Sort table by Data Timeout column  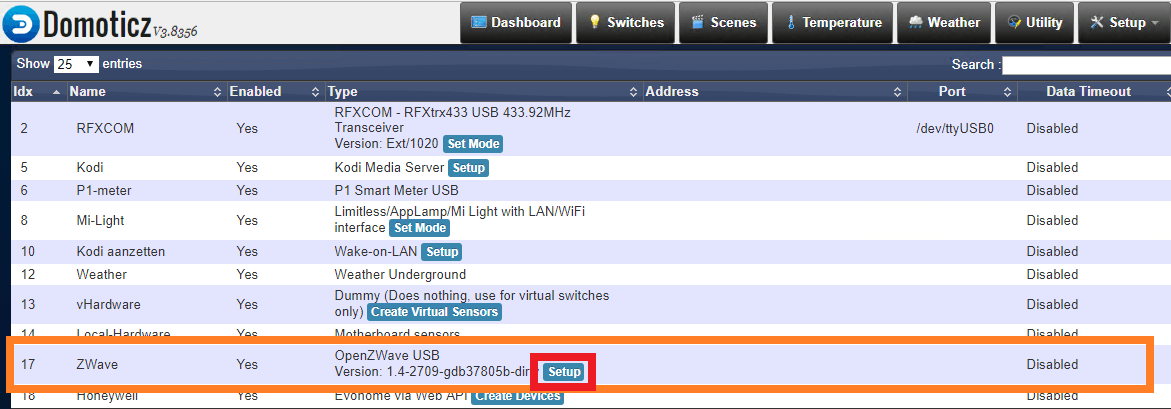click(x=1093, y=92)
